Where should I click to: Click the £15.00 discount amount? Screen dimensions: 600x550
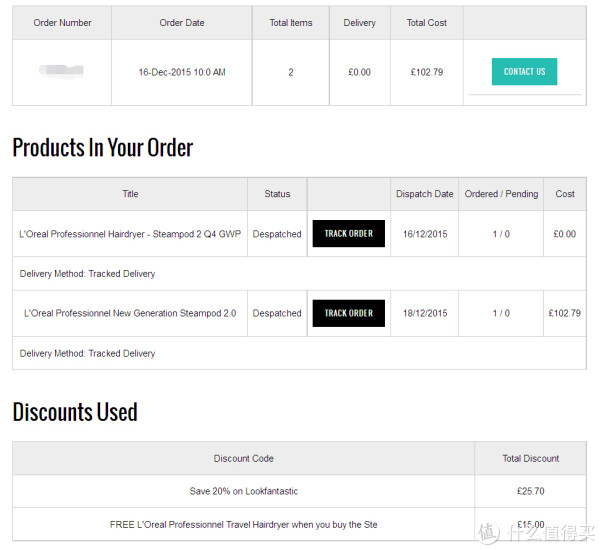tap(530, 525)
